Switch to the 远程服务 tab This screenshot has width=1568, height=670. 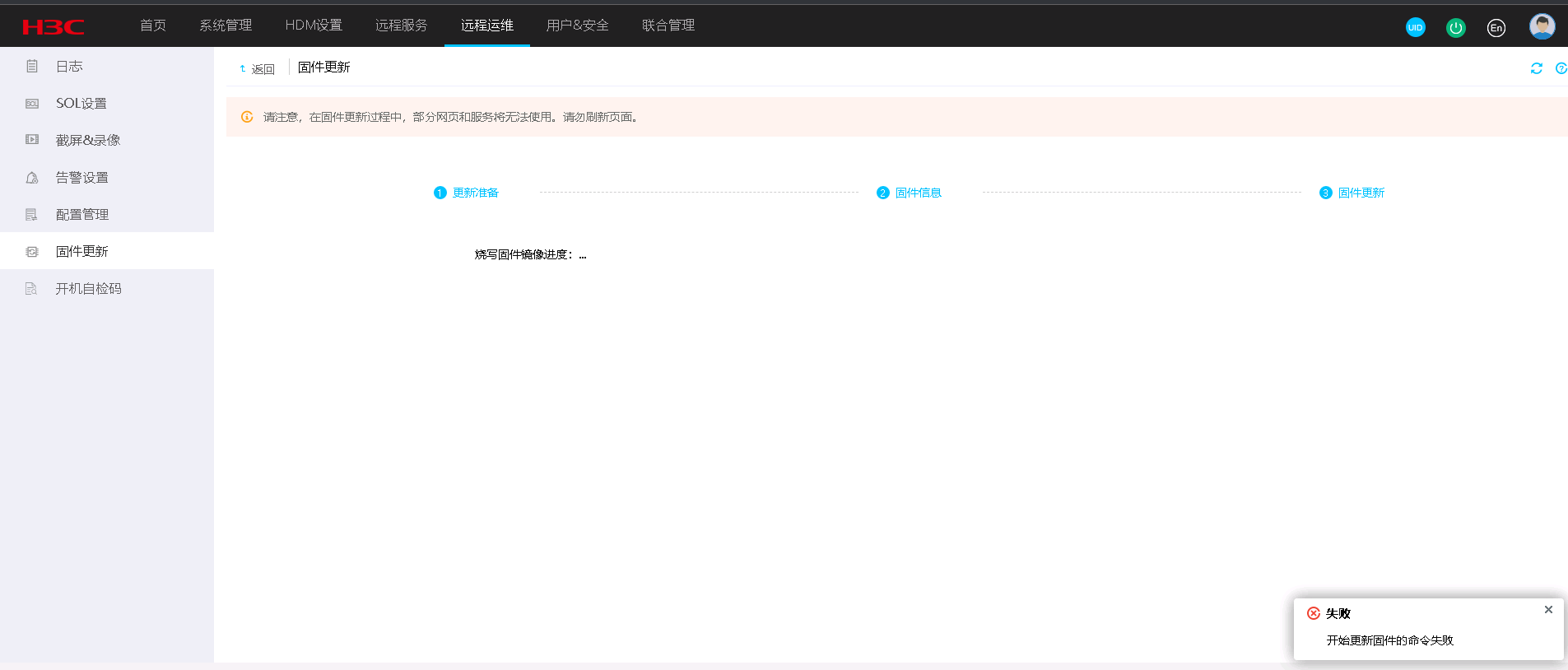point(402,26)
